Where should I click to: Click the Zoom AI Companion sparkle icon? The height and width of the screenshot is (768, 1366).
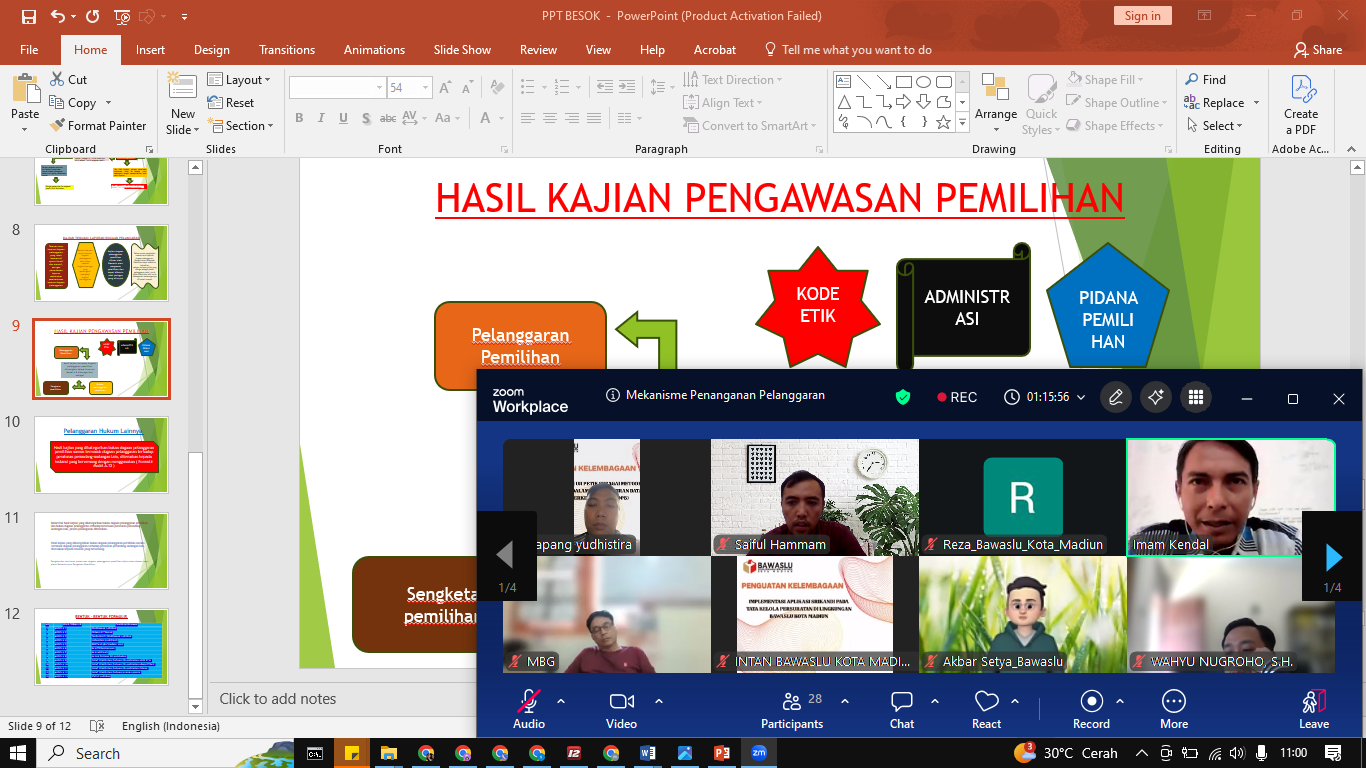tap(1156, 397)
